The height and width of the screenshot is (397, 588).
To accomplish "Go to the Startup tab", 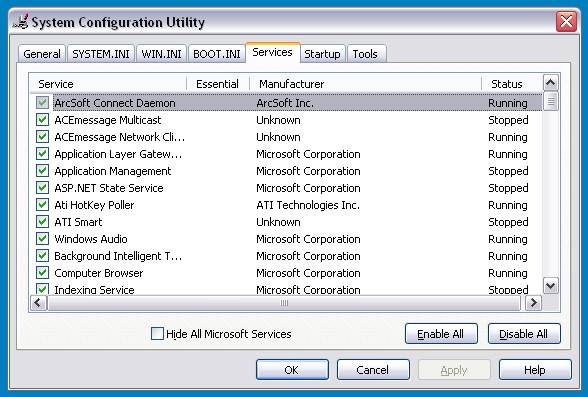I will [x=322, y=54].
